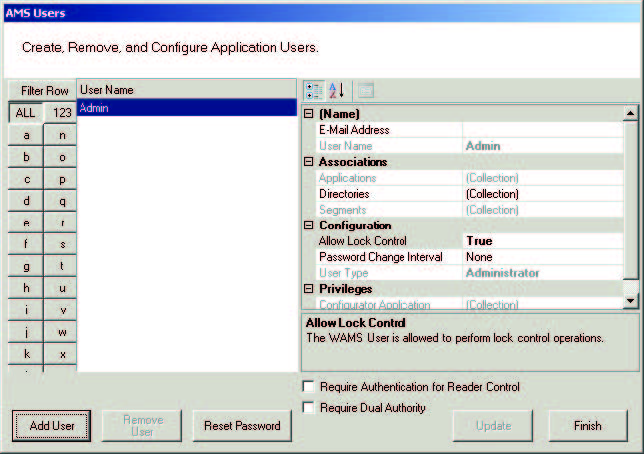
Task: Click the E-Mail Address value field
Action: 541,130
